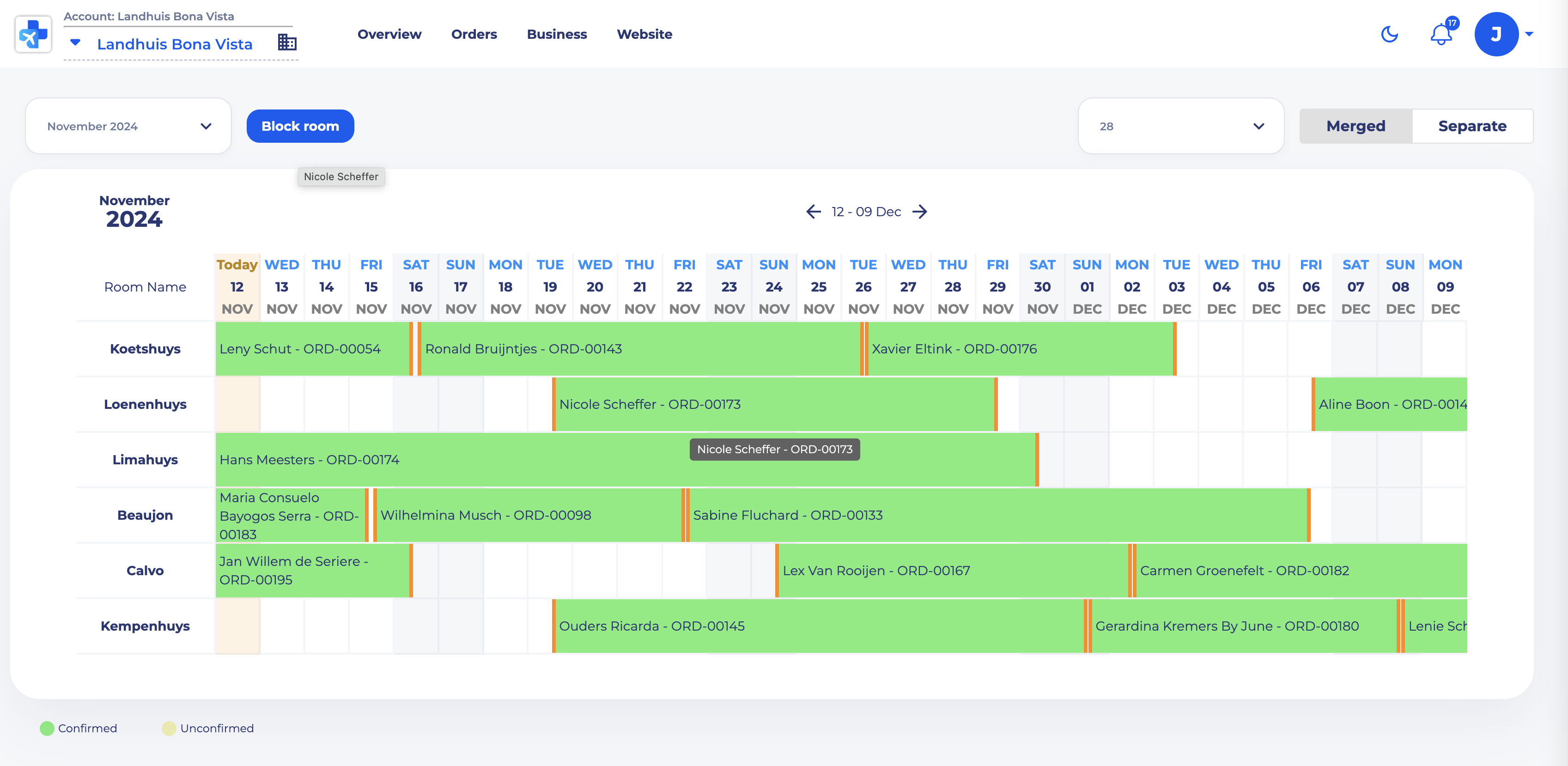
Task: Go to previous date range arrow
Action: [x=813, y=211]
